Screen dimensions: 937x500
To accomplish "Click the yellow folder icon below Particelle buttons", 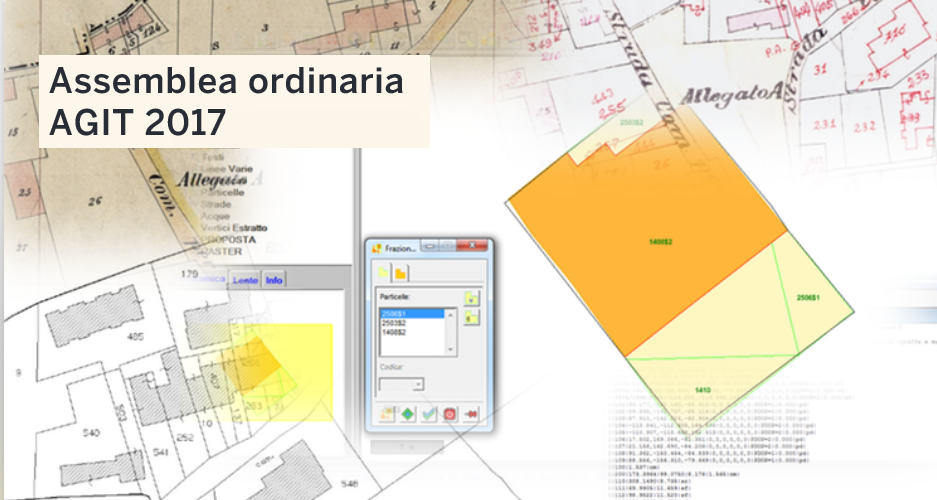I will tap(471, 317).
